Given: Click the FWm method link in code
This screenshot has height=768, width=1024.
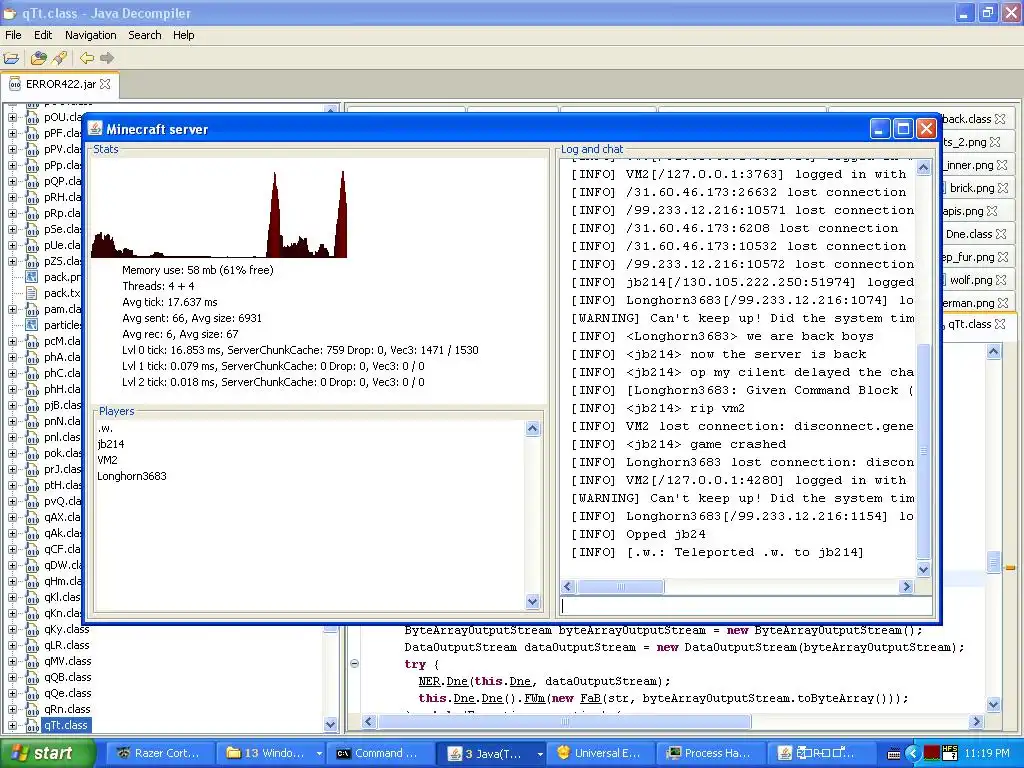Looking at the screenshot, I should 534,698.
